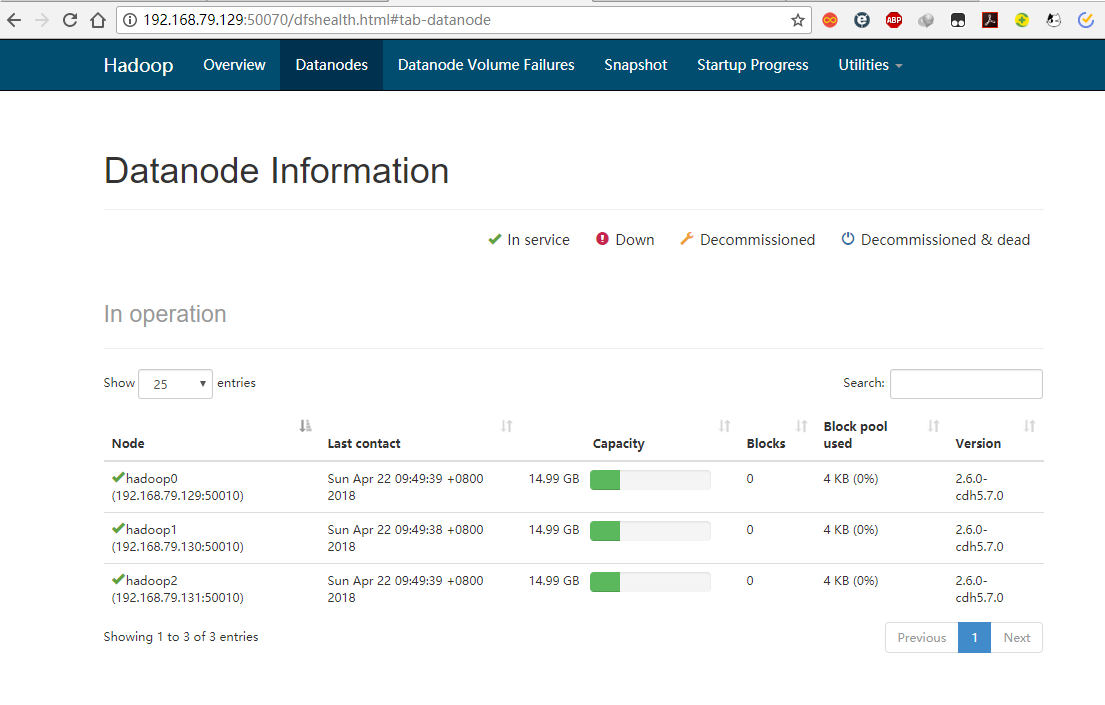Viewport: 1105px width, 705px height.
Task: Click the Next pagination button
Action: click(1016, 638)
